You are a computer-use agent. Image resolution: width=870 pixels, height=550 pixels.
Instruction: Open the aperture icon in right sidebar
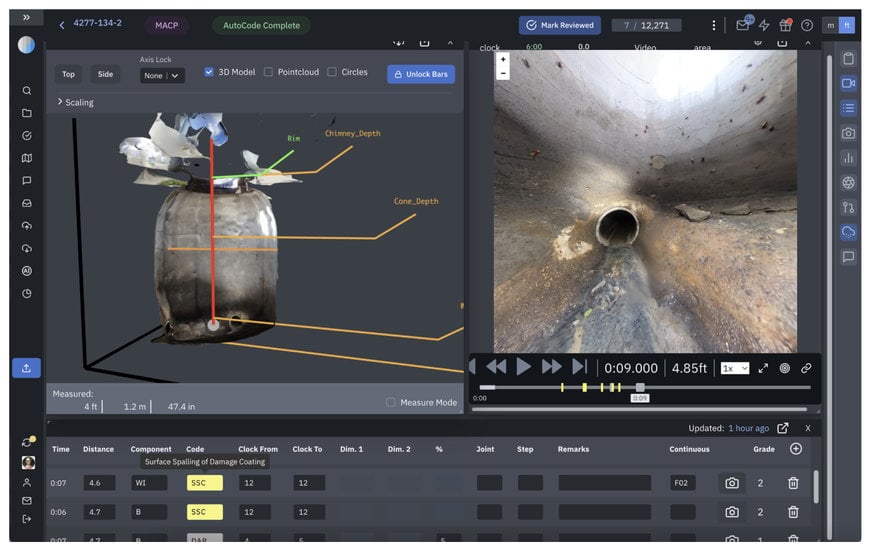(x=848, y=183)
